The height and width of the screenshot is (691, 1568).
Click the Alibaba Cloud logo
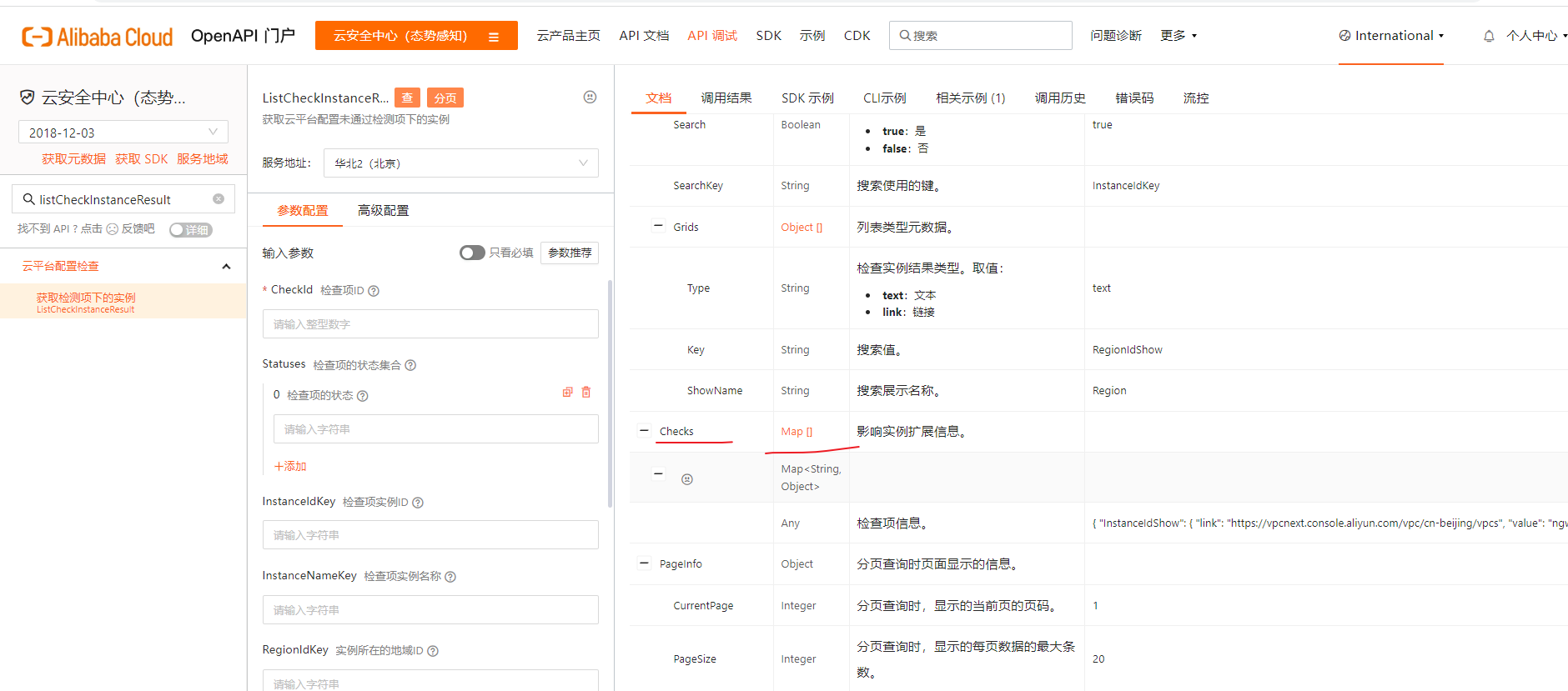(x=97, y=37)
